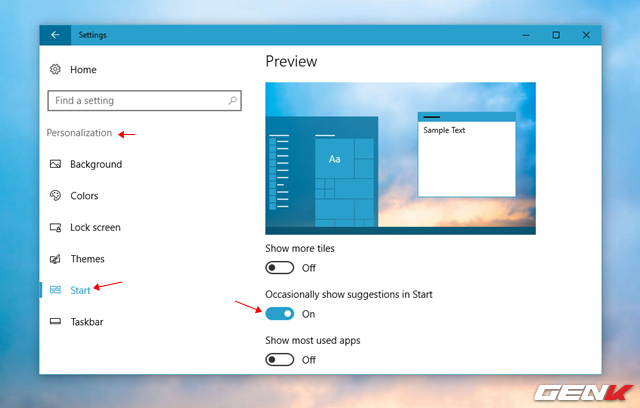Select the Start section

(x=80, y=290)
